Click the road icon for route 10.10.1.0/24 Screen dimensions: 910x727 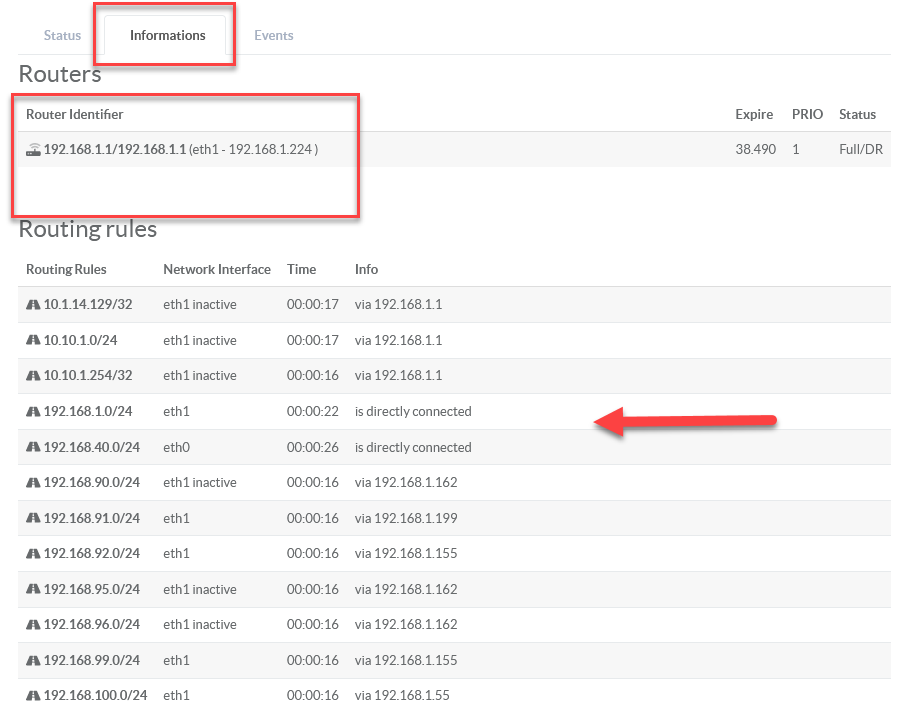pyautogui.click(x=33, y=341)
